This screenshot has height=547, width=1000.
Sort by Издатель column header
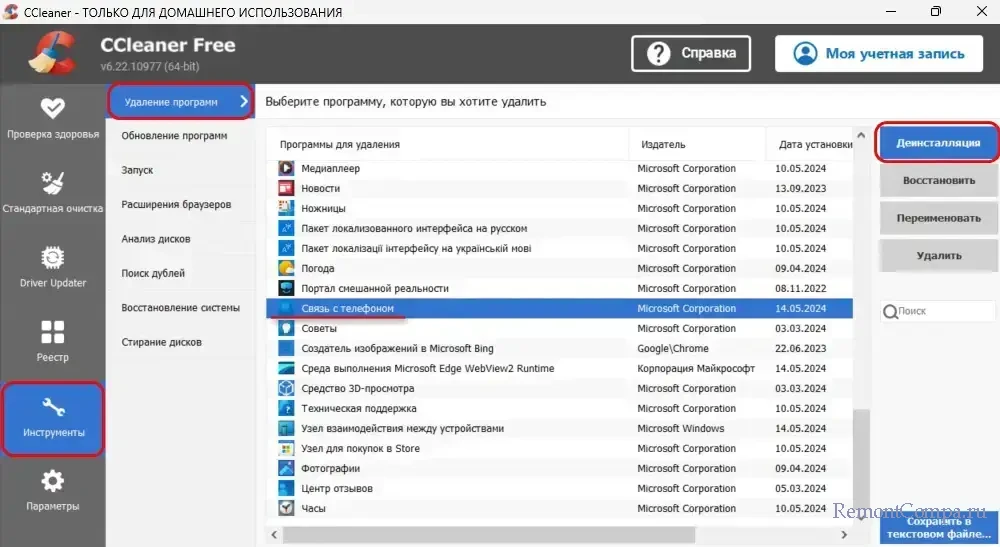(696, 144)
